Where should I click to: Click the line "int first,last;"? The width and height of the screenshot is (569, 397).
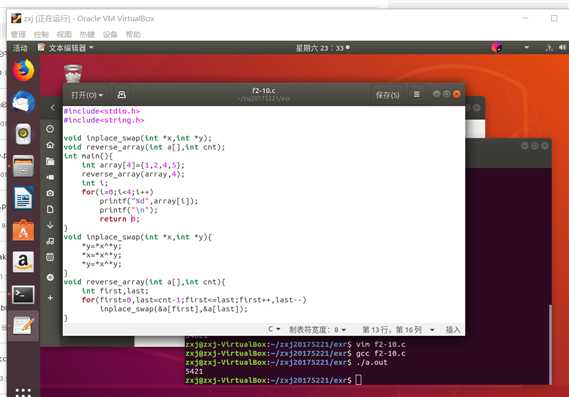pyautogui.click(x=115, y=291)
